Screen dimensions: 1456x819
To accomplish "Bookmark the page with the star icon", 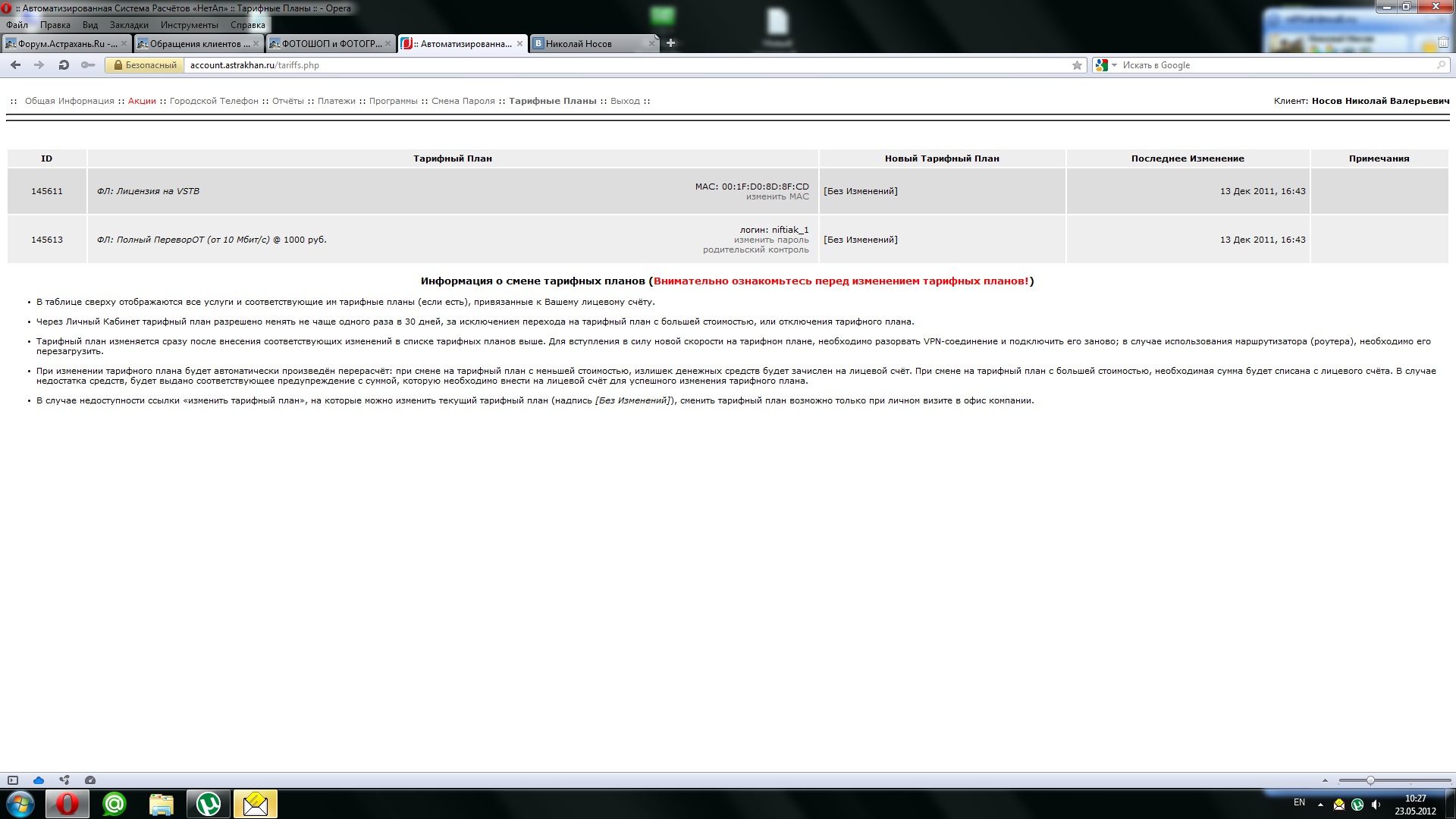I will pos(1077,65).
